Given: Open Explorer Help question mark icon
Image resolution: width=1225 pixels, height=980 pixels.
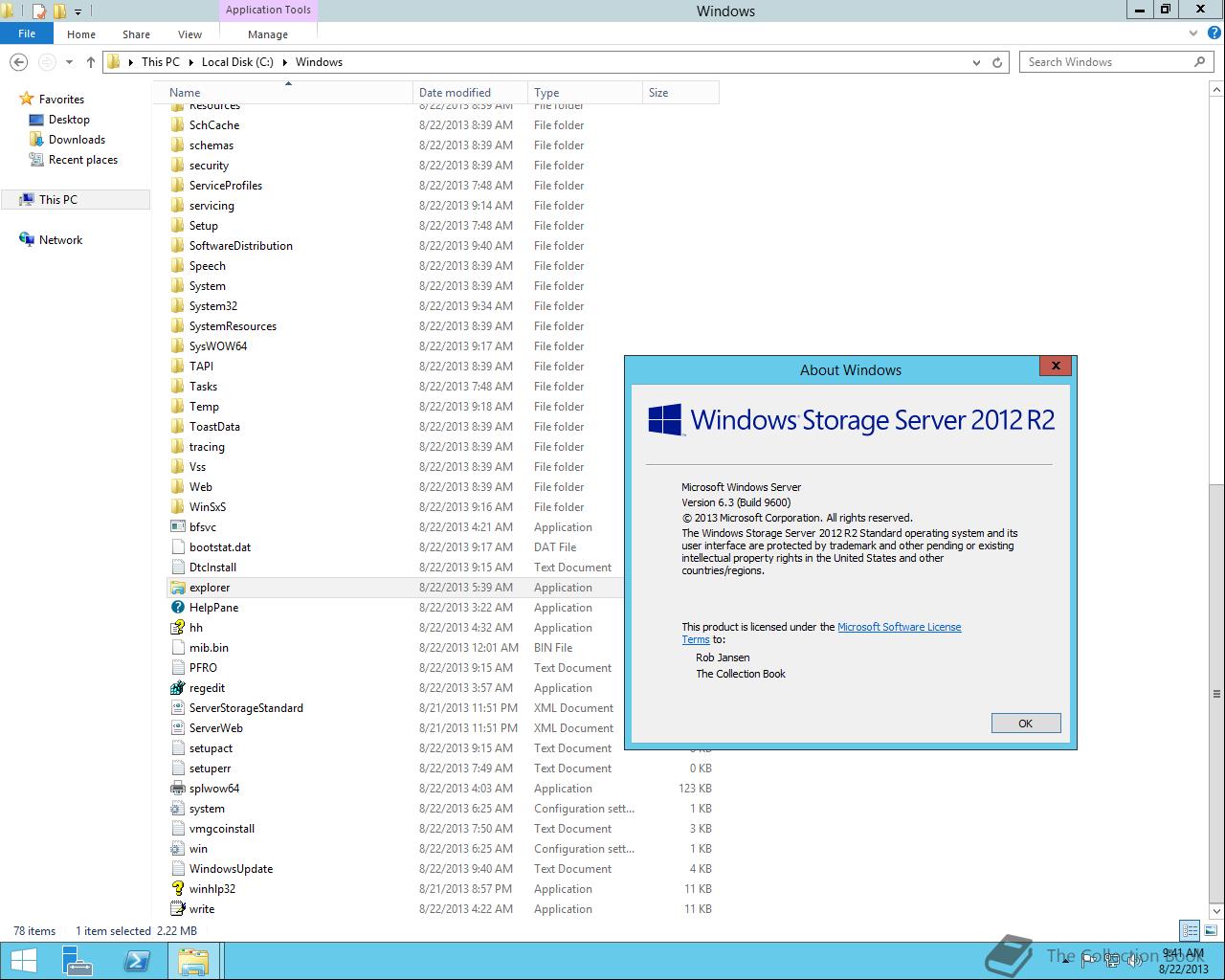Looking at the screenshot, I should pos(1213,33).
